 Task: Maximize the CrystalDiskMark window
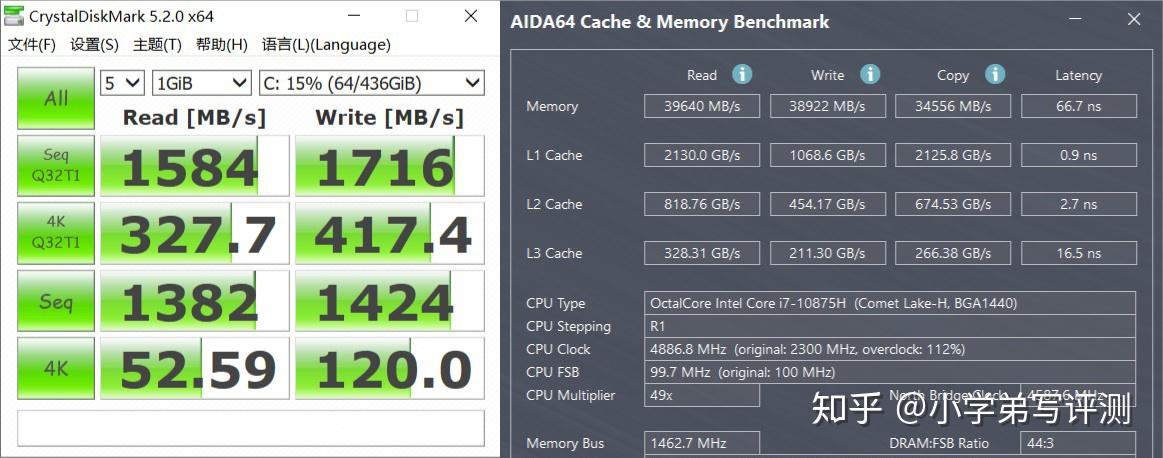coord(412,16)
